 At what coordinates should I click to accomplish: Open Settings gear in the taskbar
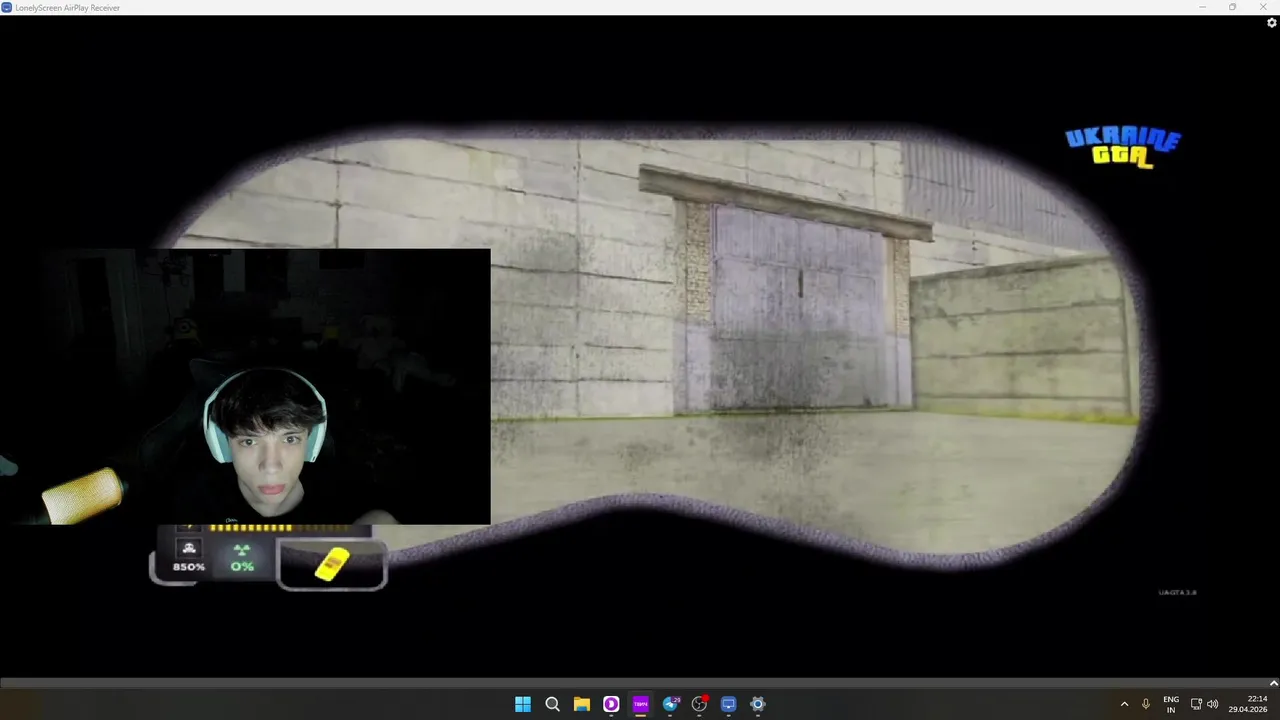coord(758,704)
